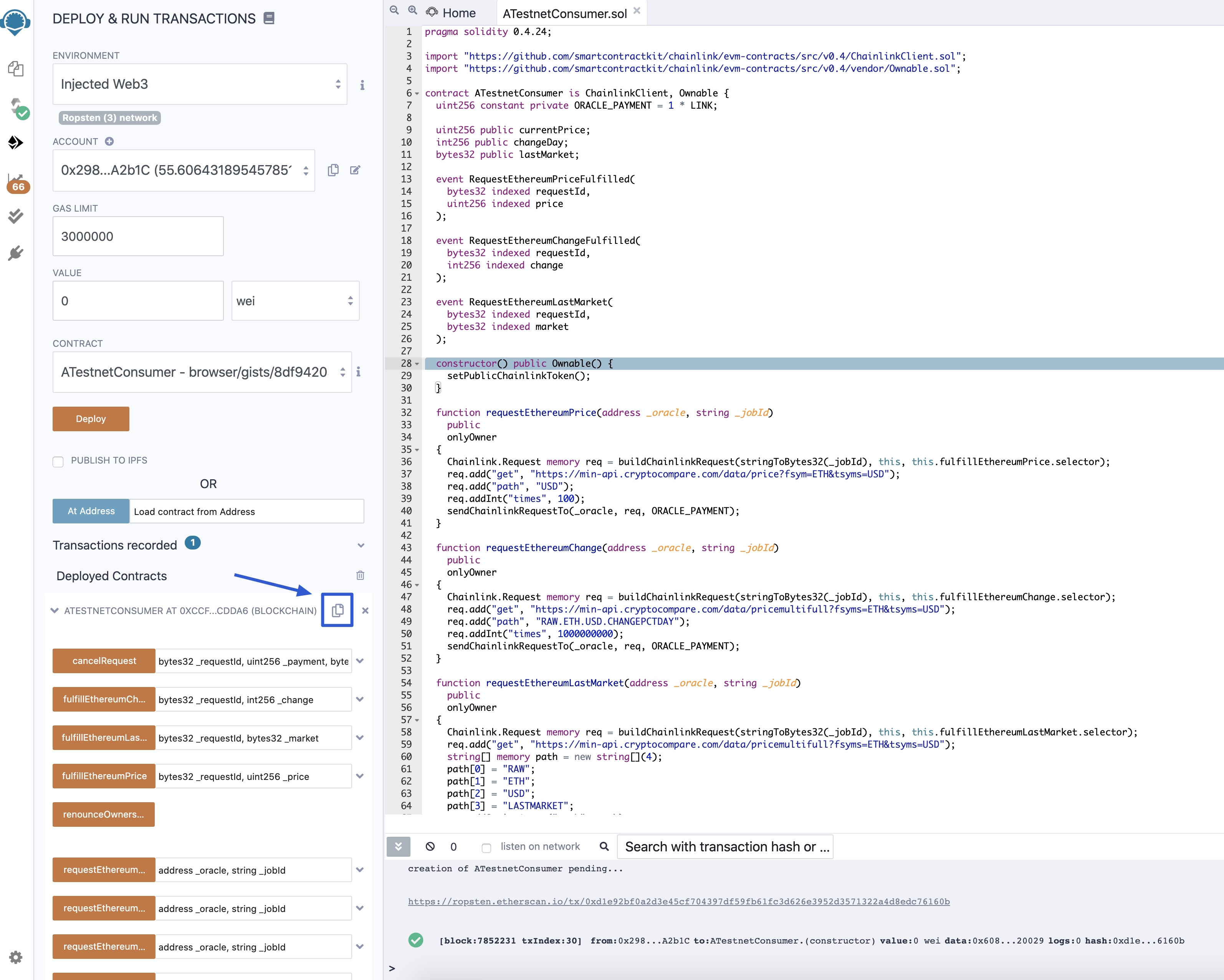Remove the ATESTNETCONSUMER deployed instance
The width and height of the screenshot is (1224, 980).
coord(365,610)
